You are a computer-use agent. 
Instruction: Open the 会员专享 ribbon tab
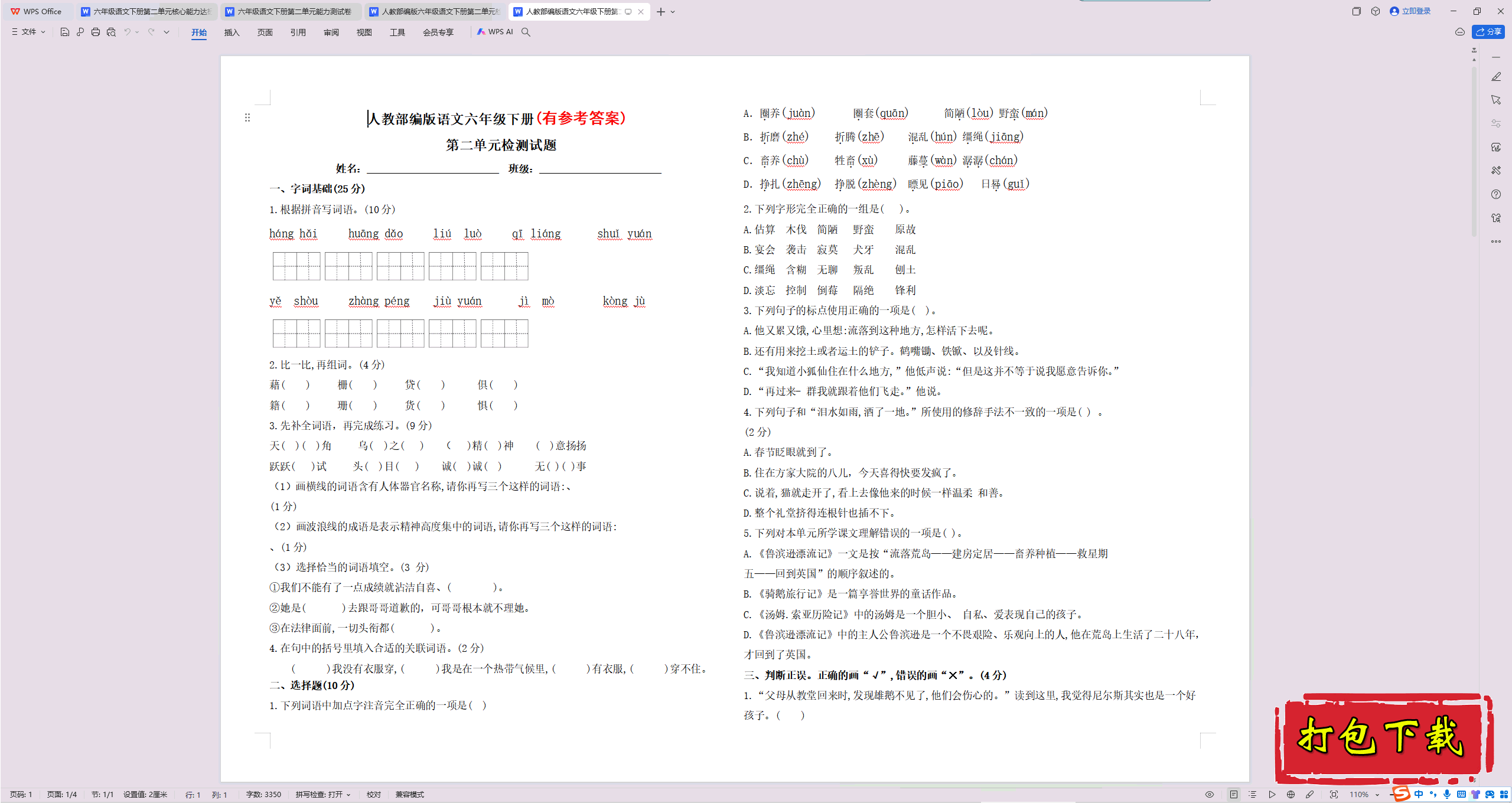(438, 32)
